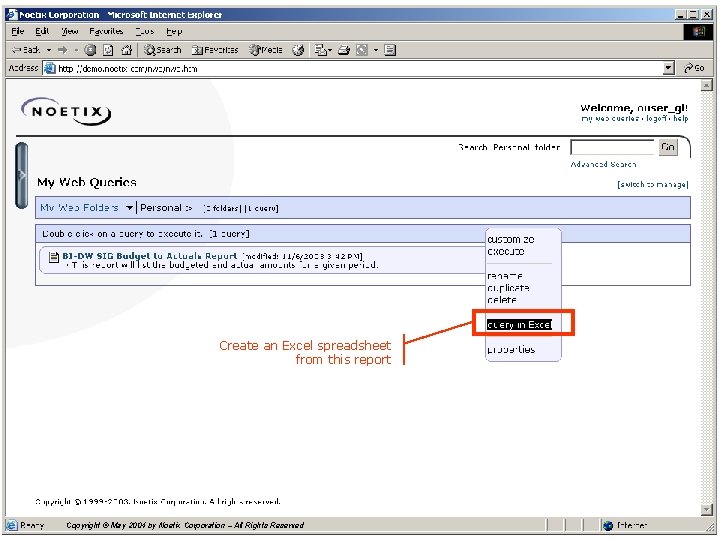Open the help link under the welcome text

pyautogui.click(x=681, y=118)
